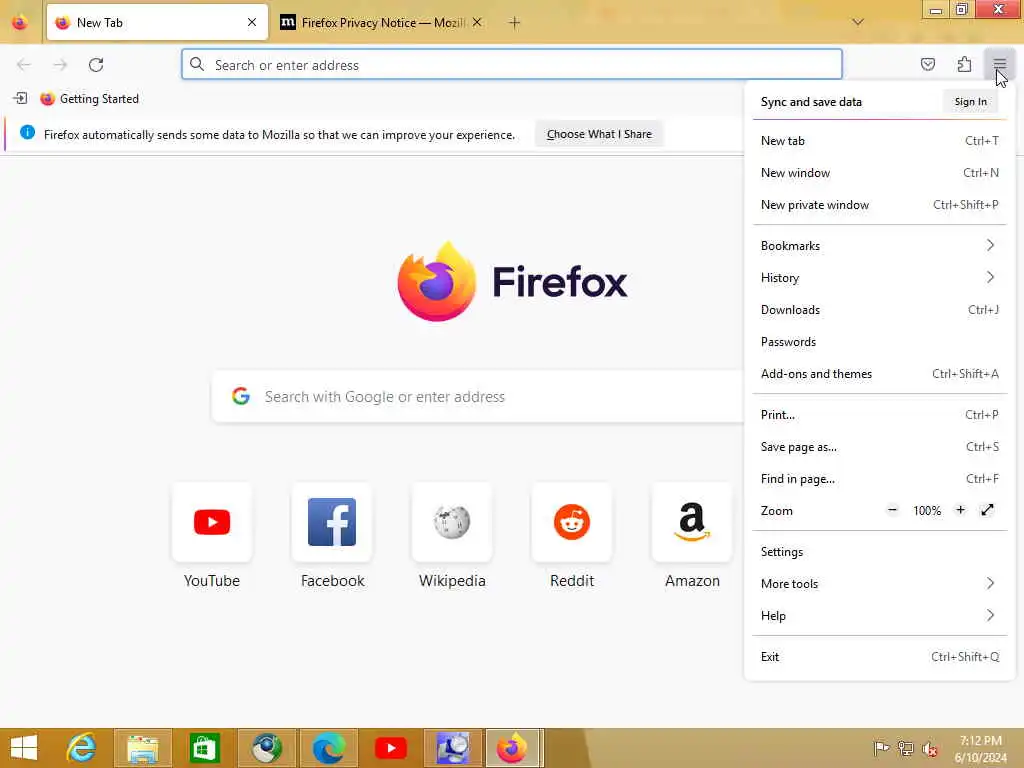Expand the More tools submenu
The height and width of the screenshot is (768, 1024).
(x=880, y=584)
